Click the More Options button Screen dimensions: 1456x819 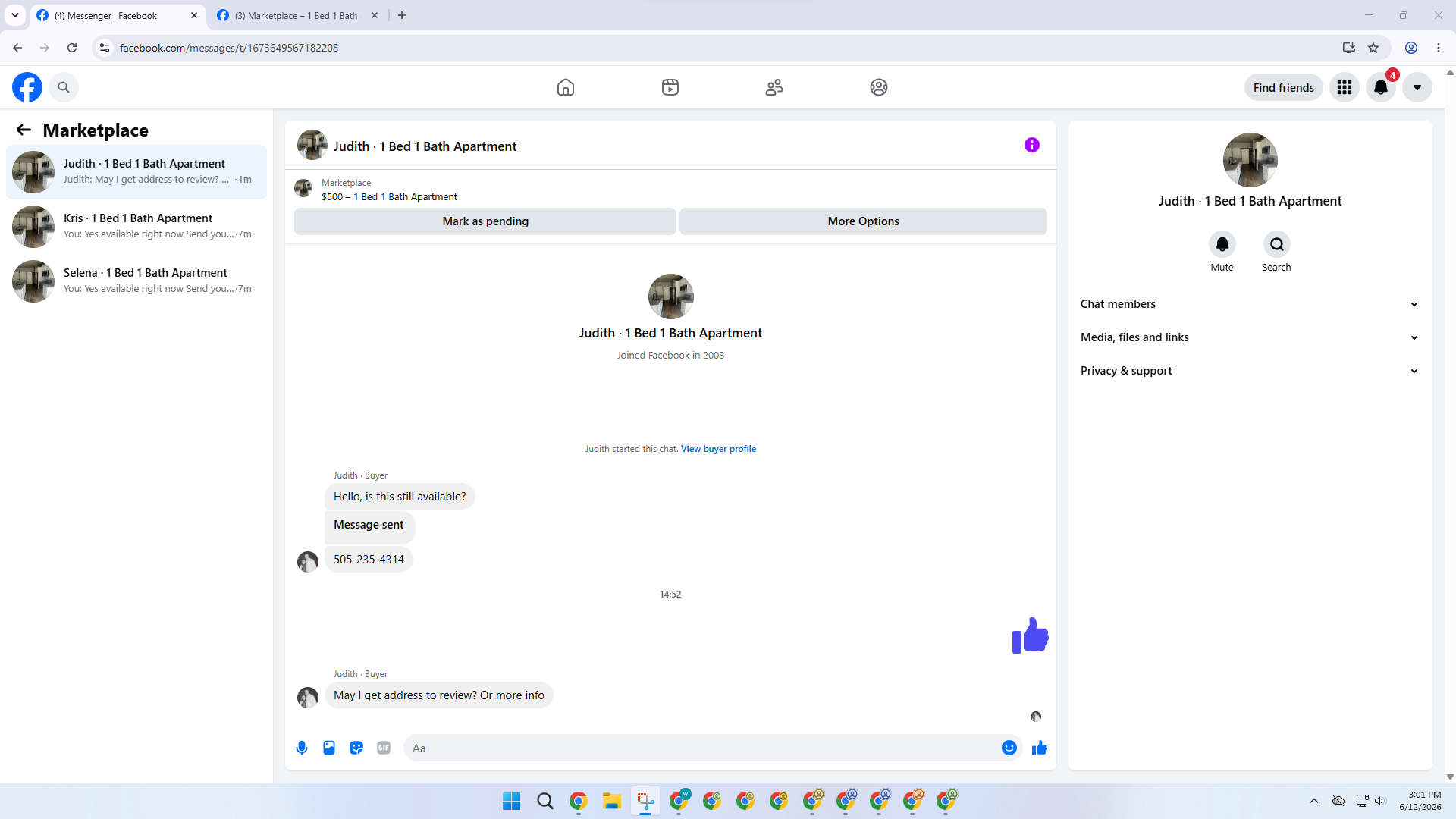click(x=864, y=221)
